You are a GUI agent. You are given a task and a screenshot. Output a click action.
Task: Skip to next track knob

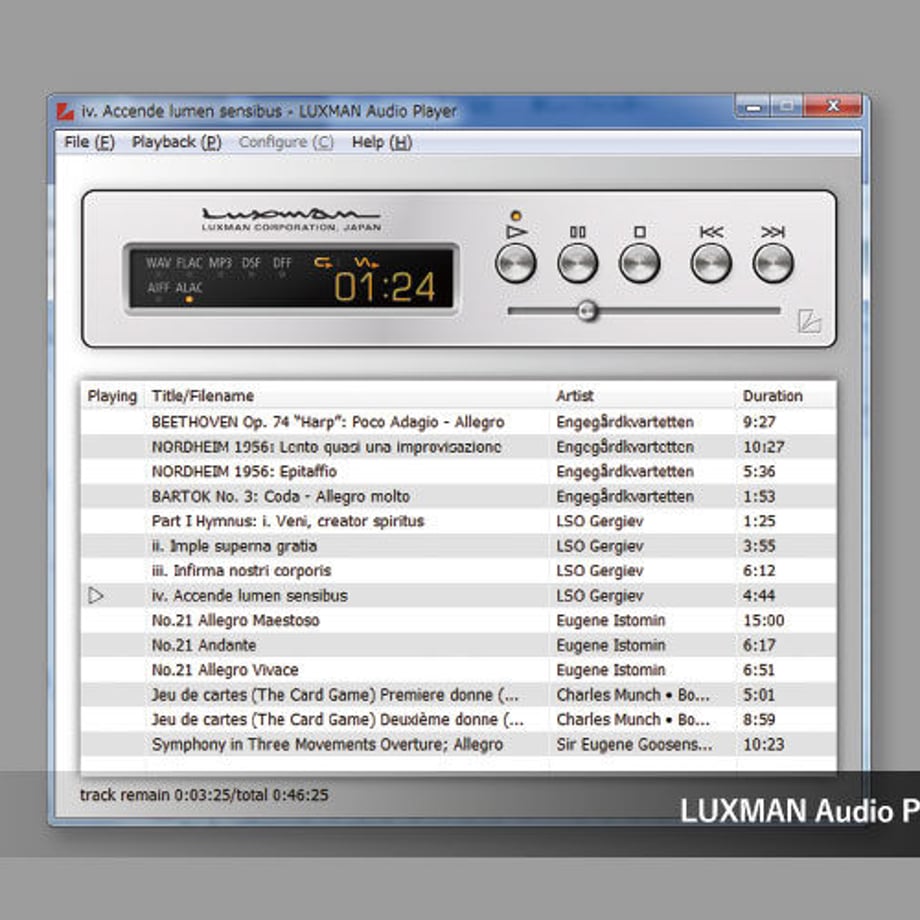pos(773,263)
